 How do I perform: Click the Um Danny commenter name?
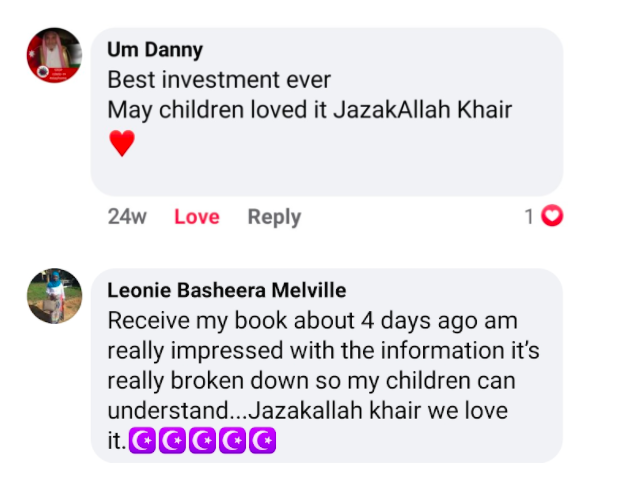[154, 50]
